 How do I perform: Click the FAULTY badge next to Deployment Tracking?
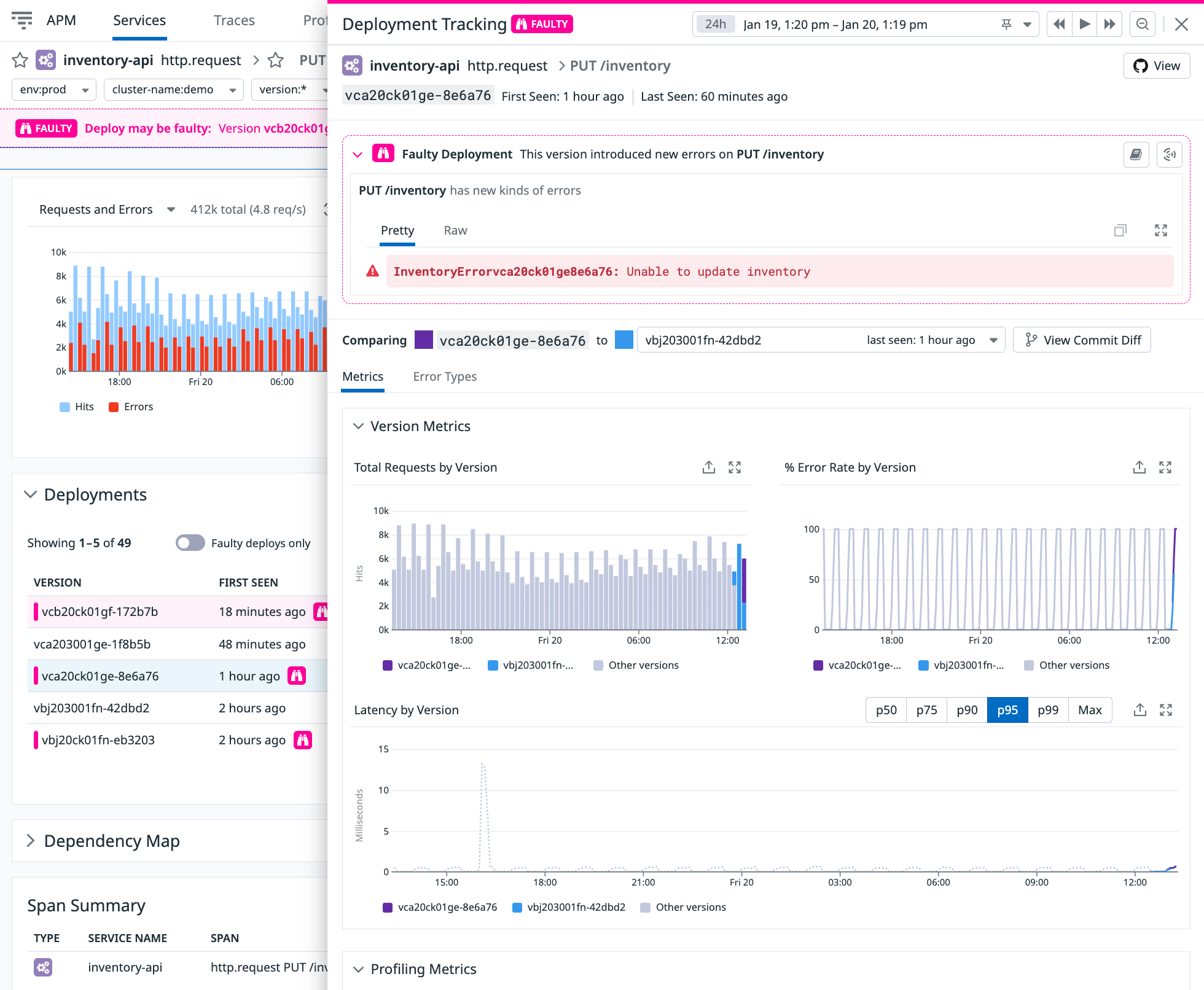point(542,24)
